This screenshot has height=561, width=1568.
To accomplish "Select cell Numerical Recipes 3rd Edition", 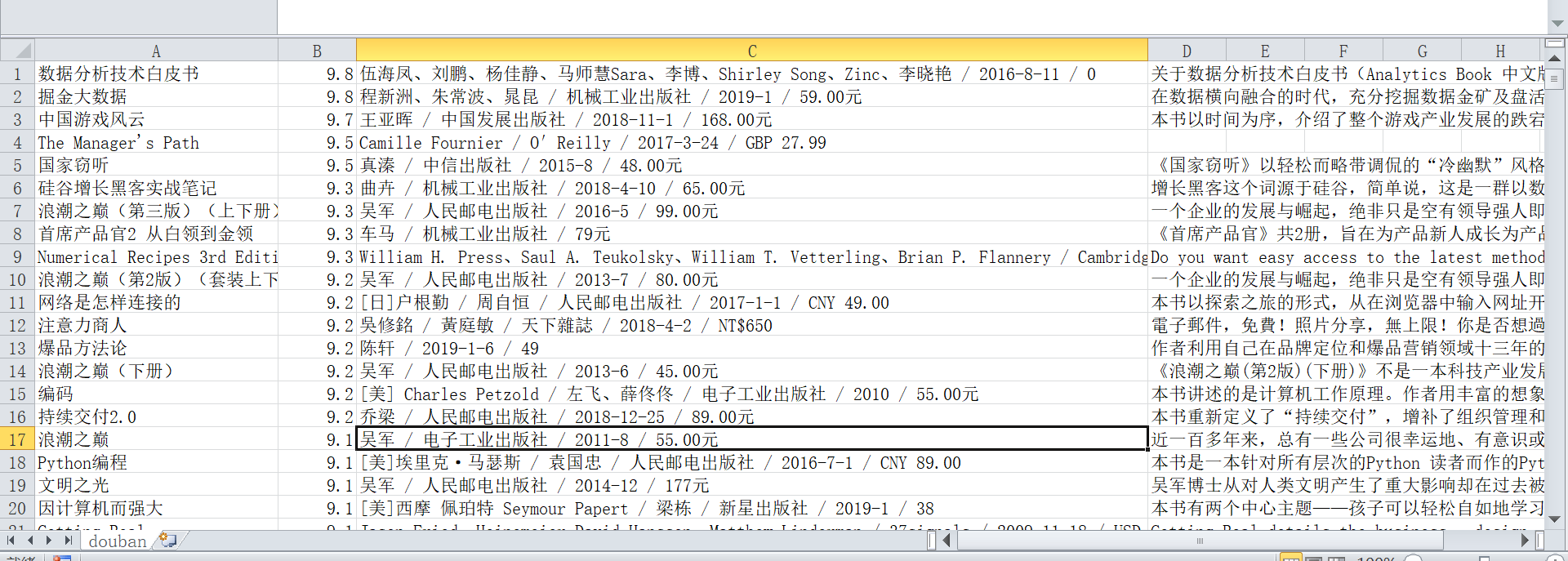I will point(156,256).
